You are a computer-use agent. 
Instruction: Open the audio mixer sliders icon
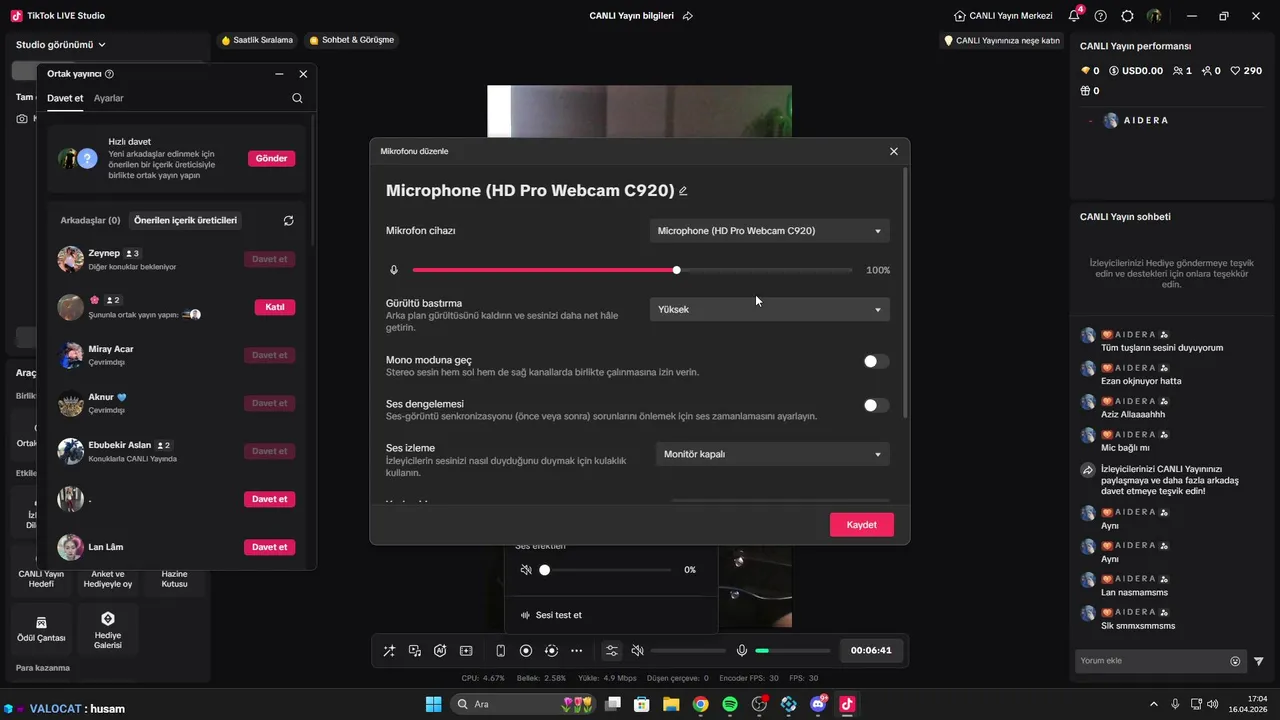coord(612,651)
